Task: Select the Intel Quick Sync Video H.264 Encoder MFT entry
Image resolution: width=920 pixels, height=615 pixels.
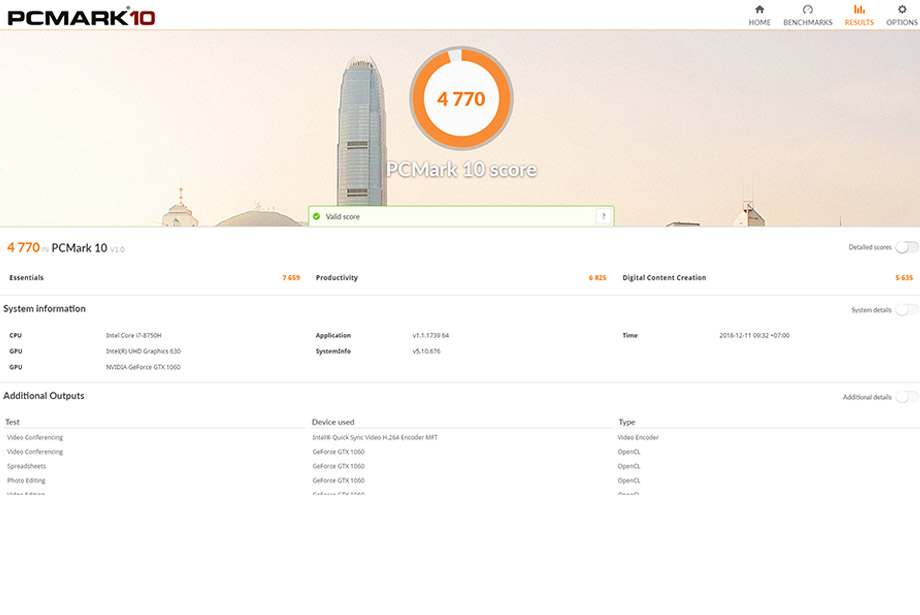Action: pos(375,438)
